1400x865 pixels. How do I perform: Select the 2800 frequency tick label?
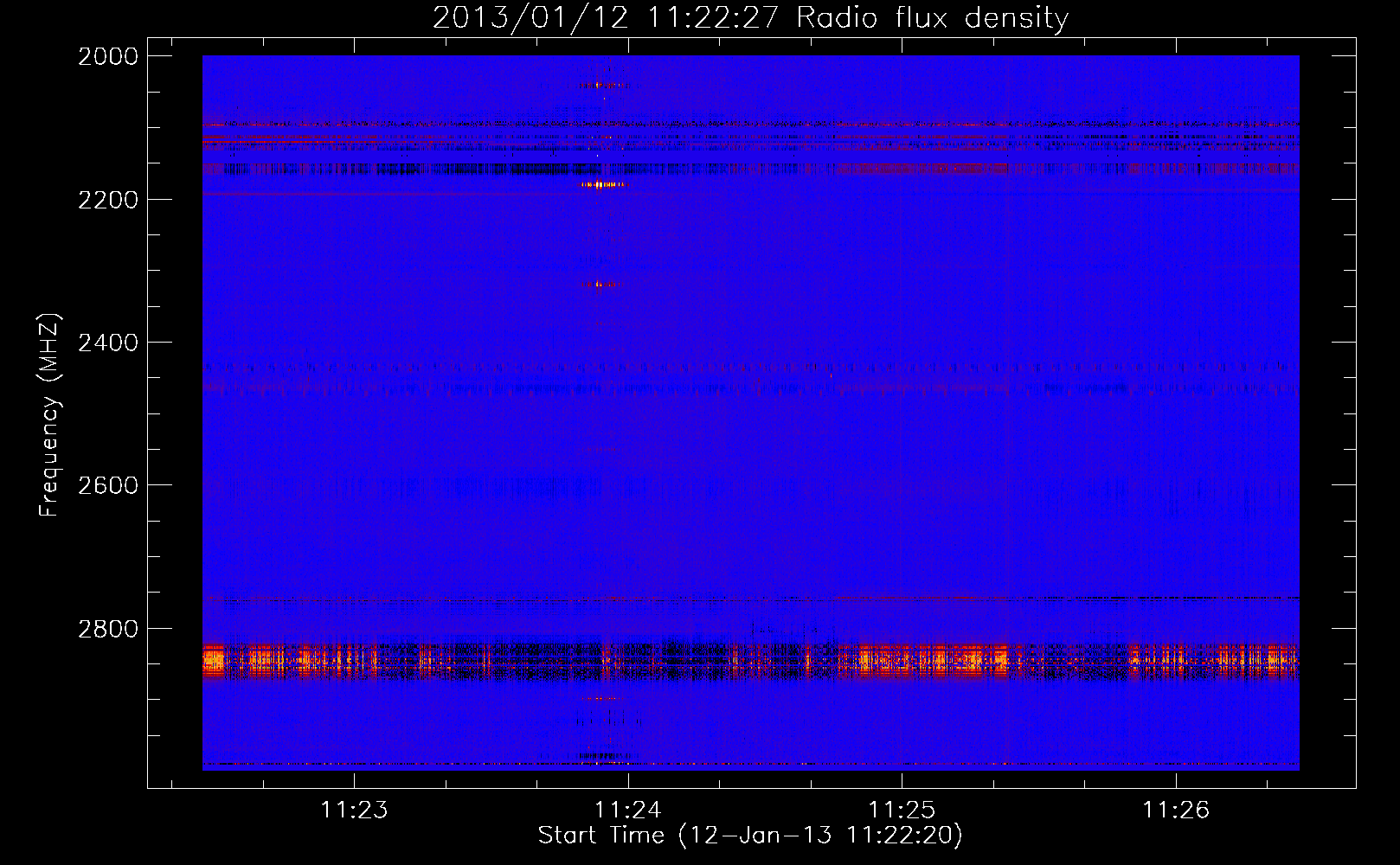click(108, 629)
